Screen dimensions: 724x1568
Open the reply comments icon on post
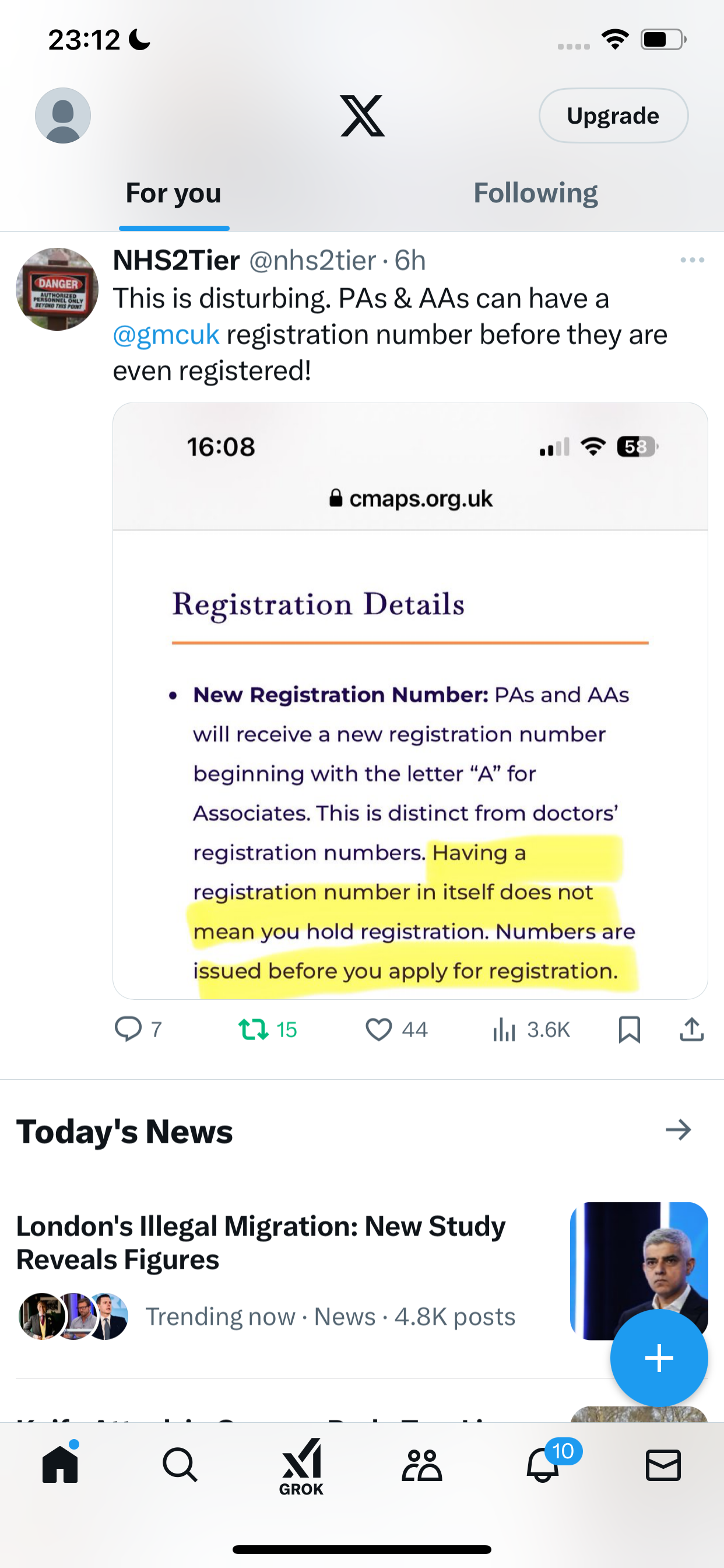coord(128,1030)
